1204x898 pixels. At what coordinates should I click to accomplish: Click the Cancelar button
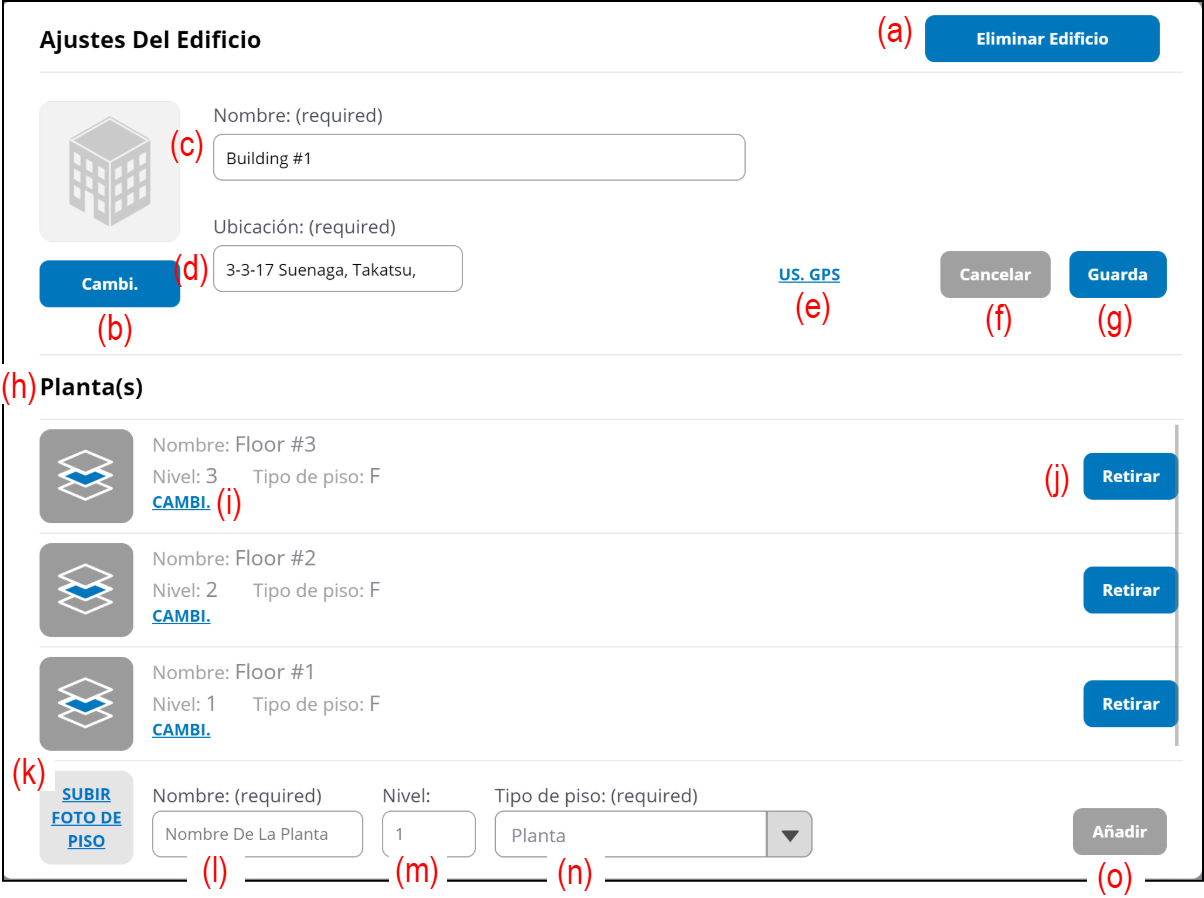995,275
